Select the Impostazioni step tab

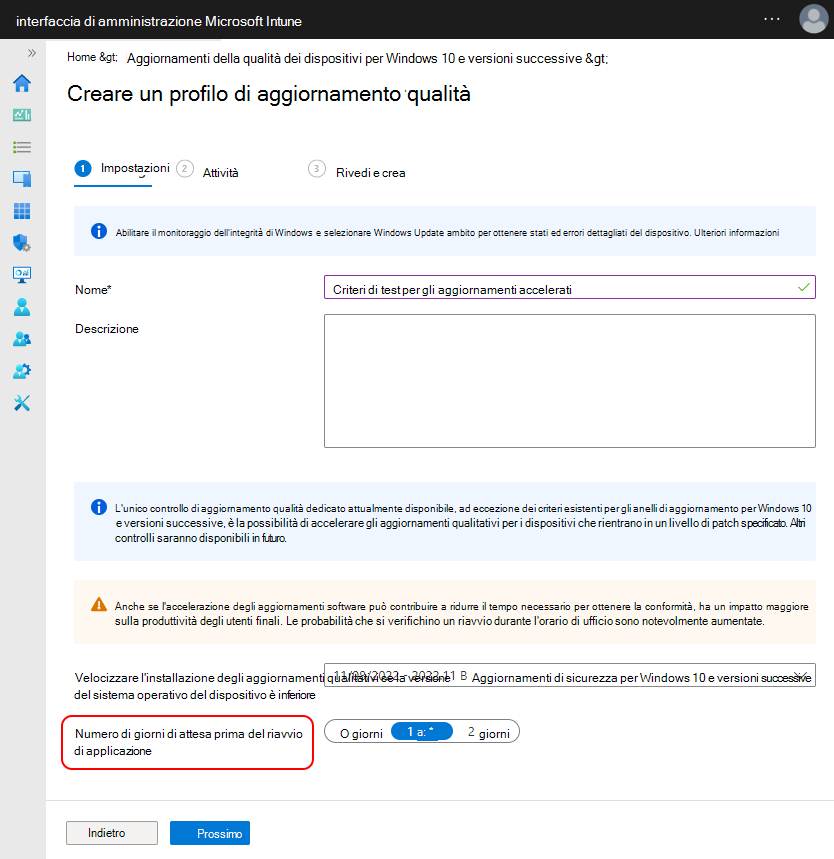click(122, 168)
